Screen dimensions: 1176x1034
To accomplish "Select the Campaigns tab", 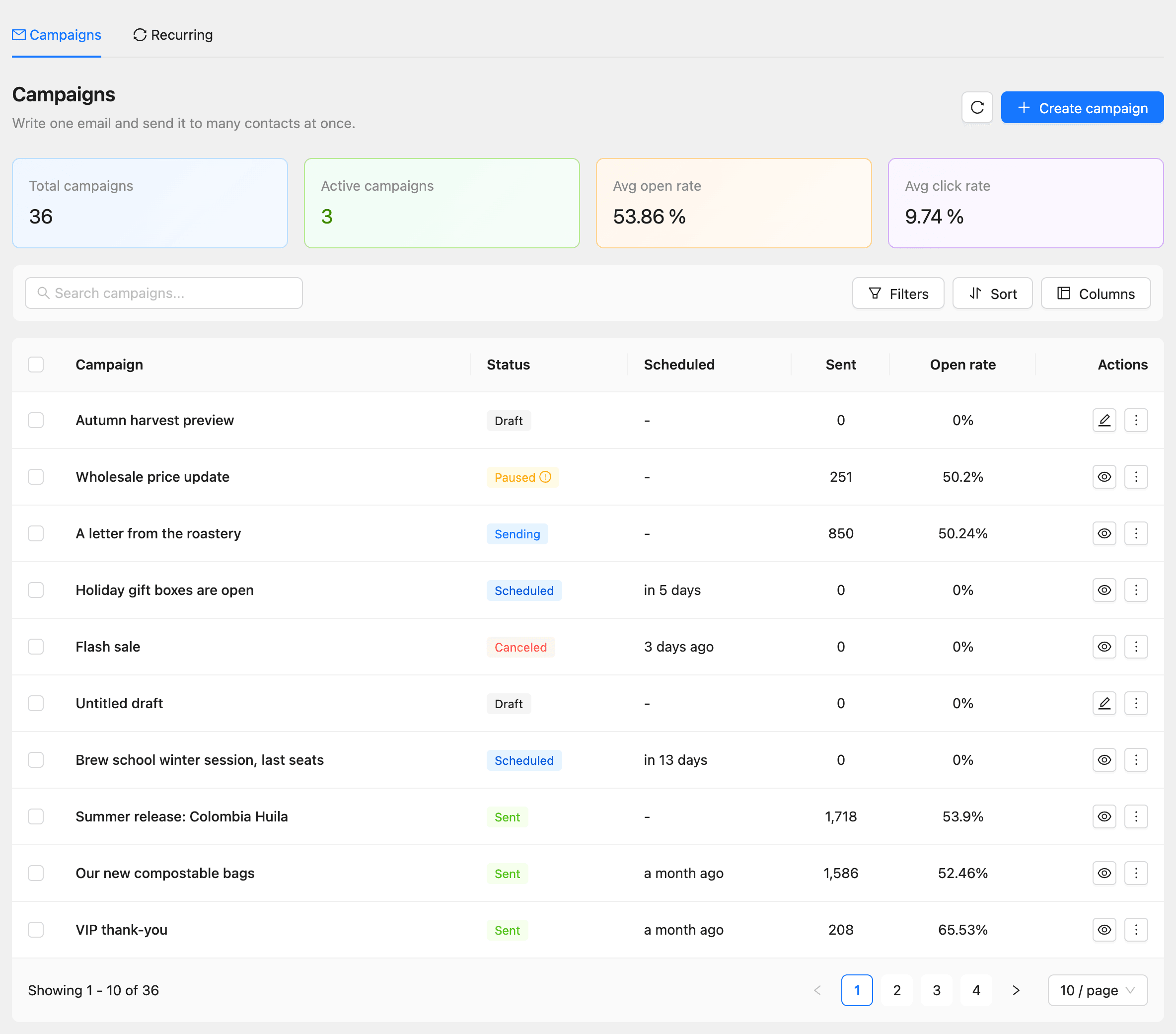I will tap(57, 35).
